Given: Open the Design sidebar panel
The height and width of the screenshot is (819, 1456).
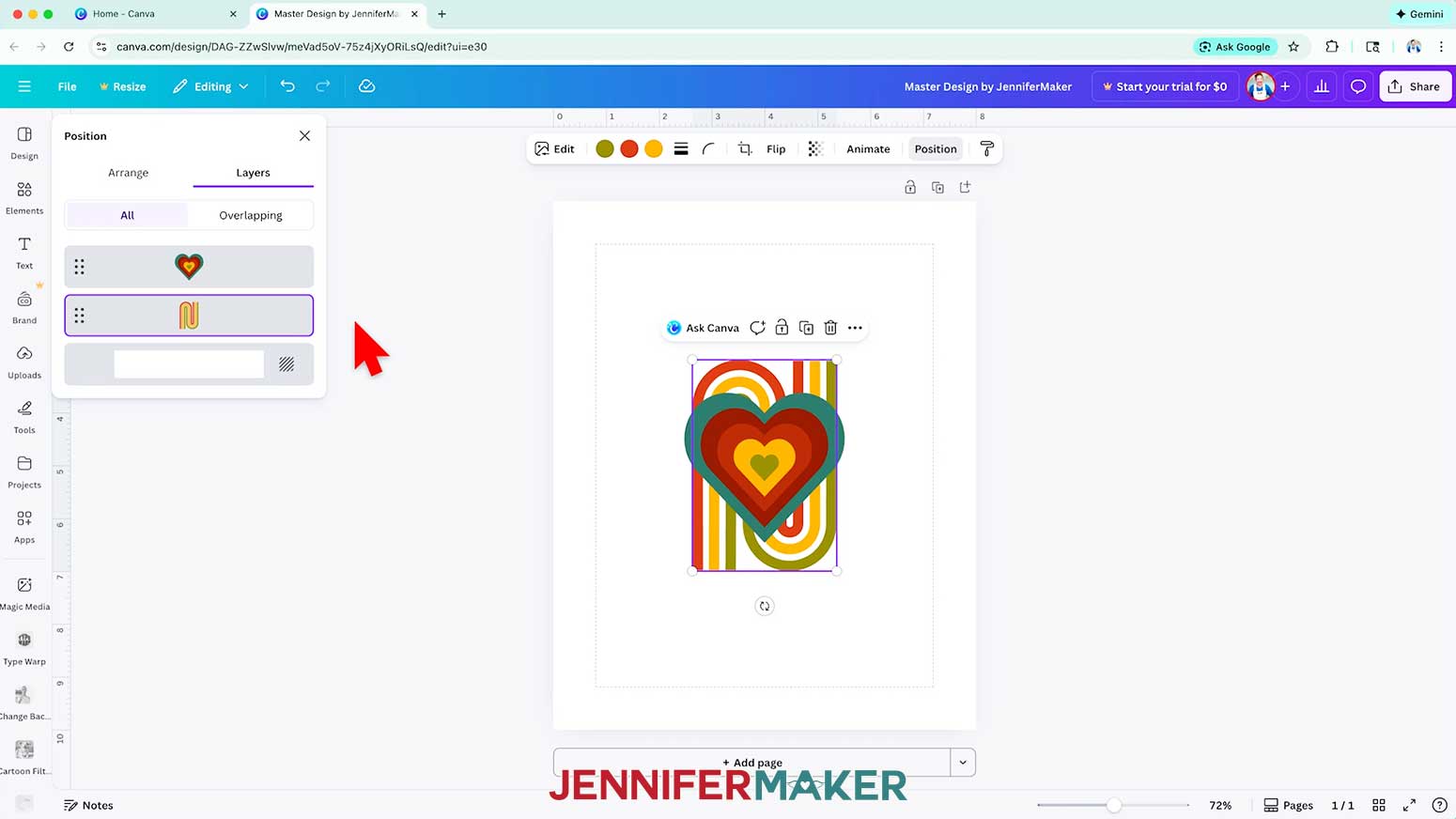Looking at the screenshot, I should point(24,143).
